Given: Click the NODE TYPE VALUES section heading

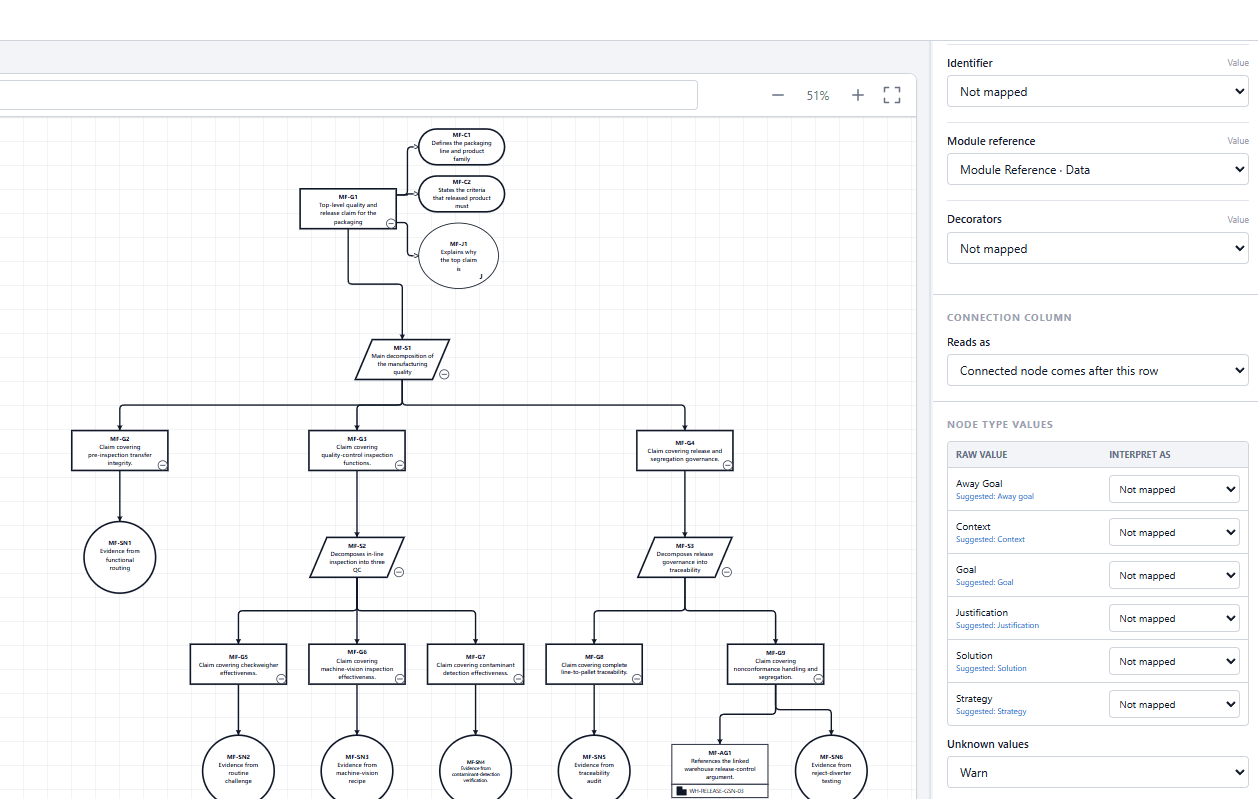Looking at the screenshot, I should (x=1000, y=425).
